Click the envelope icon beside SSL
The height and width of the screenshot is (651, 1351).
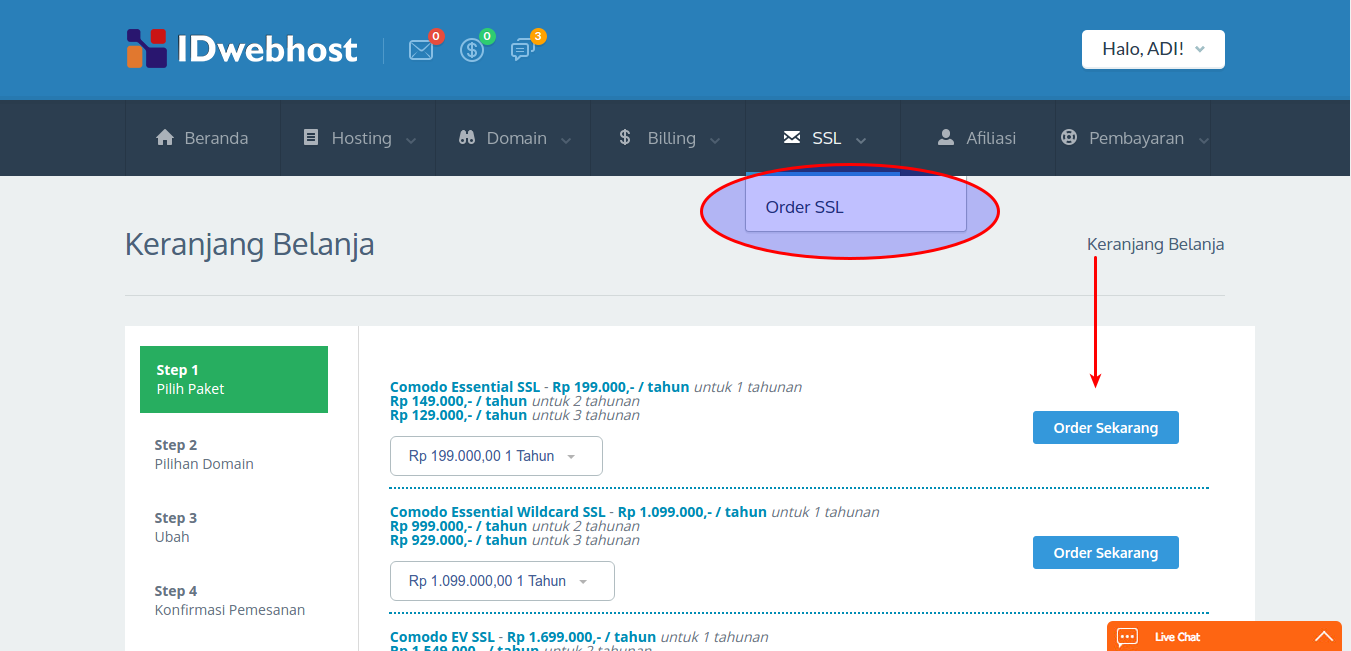[792, 138]
